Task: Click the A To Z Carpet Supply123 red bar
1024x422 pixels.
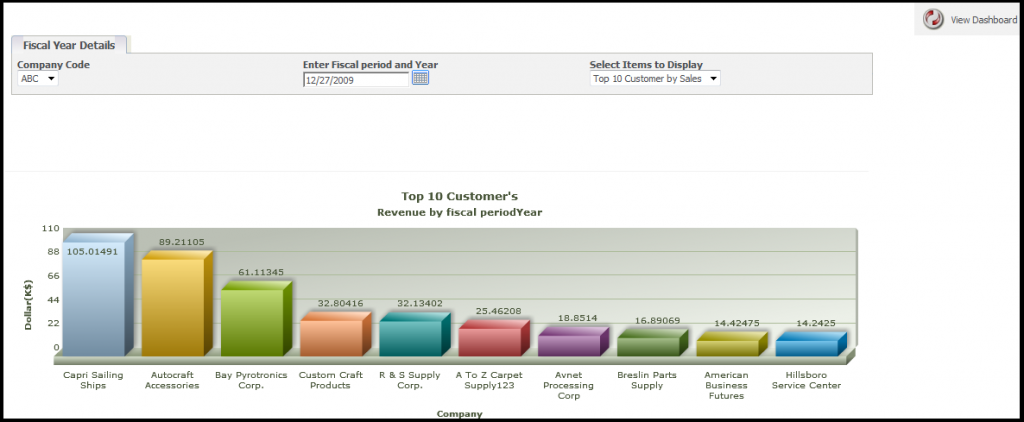Action: (x=488, y=341)
